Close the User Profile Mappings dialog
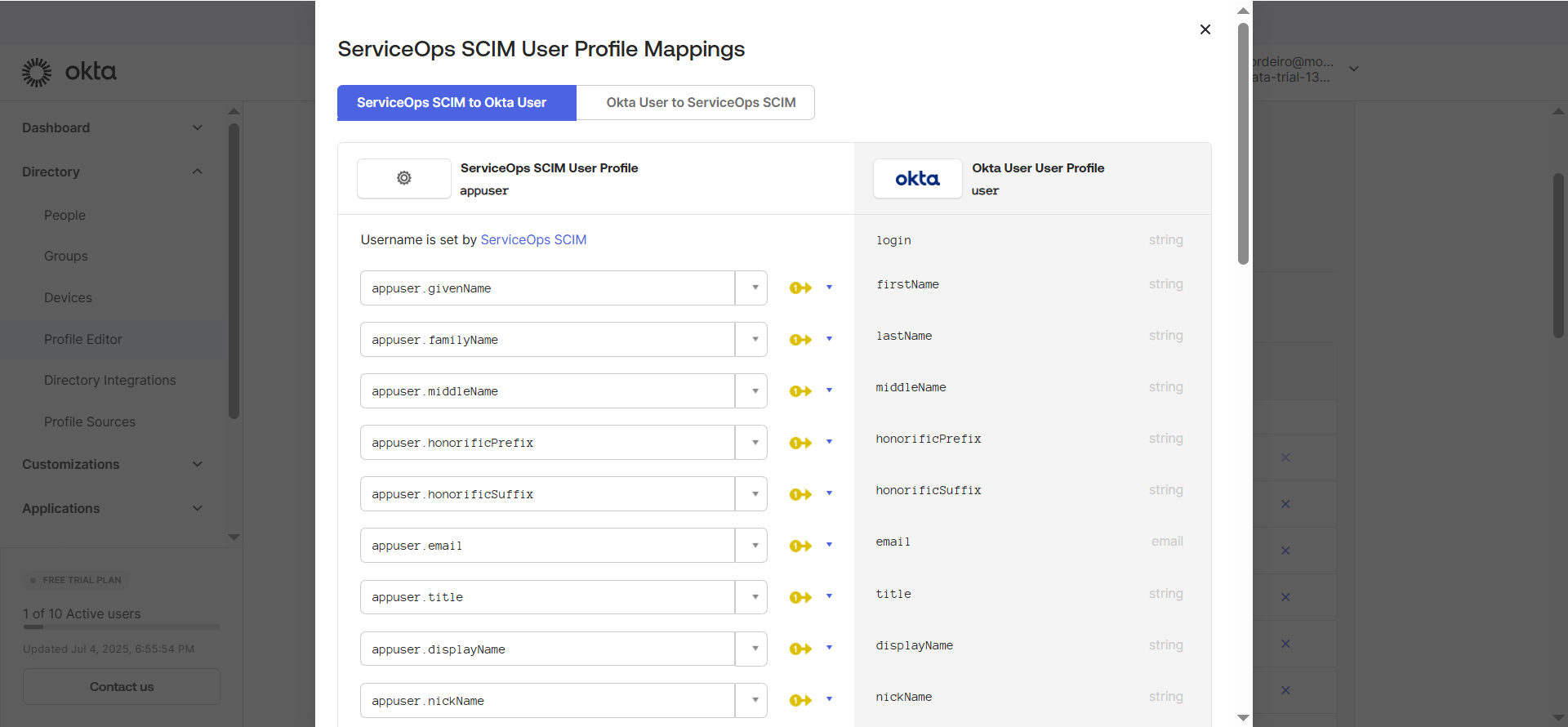 pos(1205,29)
